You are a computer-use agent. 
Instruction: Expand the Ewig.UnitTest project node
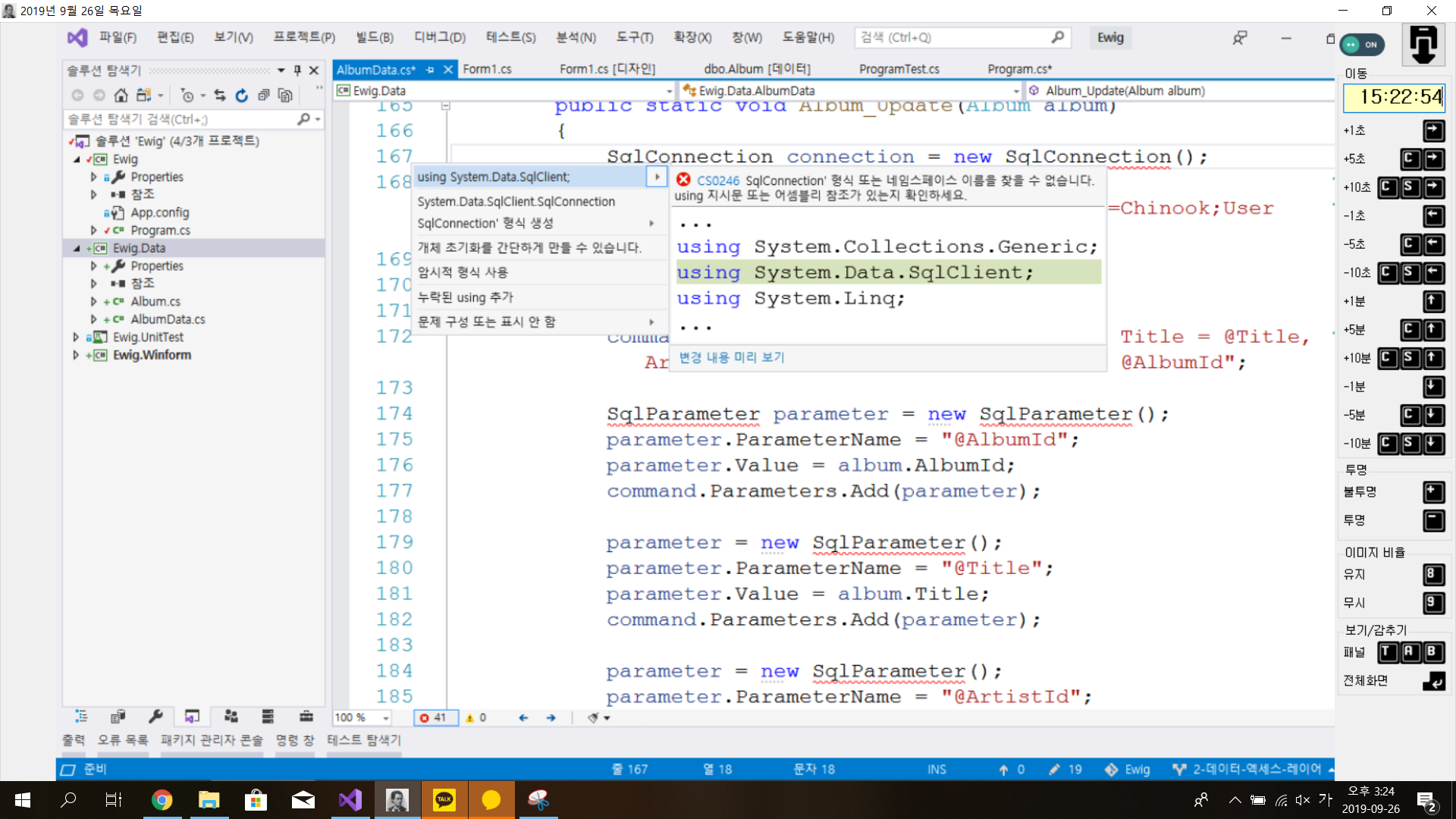coord(76,337)
